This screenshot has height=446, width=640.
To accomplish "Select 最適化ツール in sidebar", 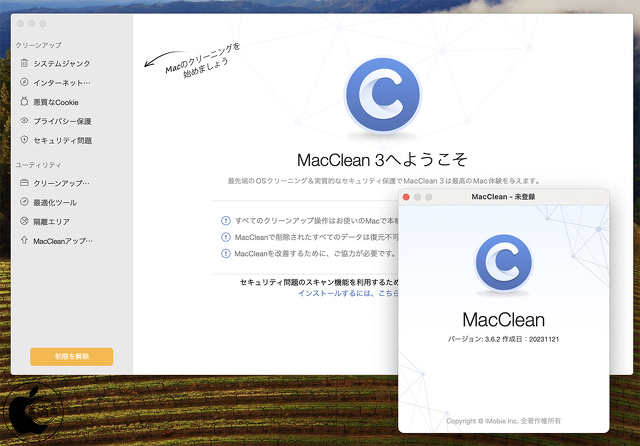I will click(x=55, y=202).
